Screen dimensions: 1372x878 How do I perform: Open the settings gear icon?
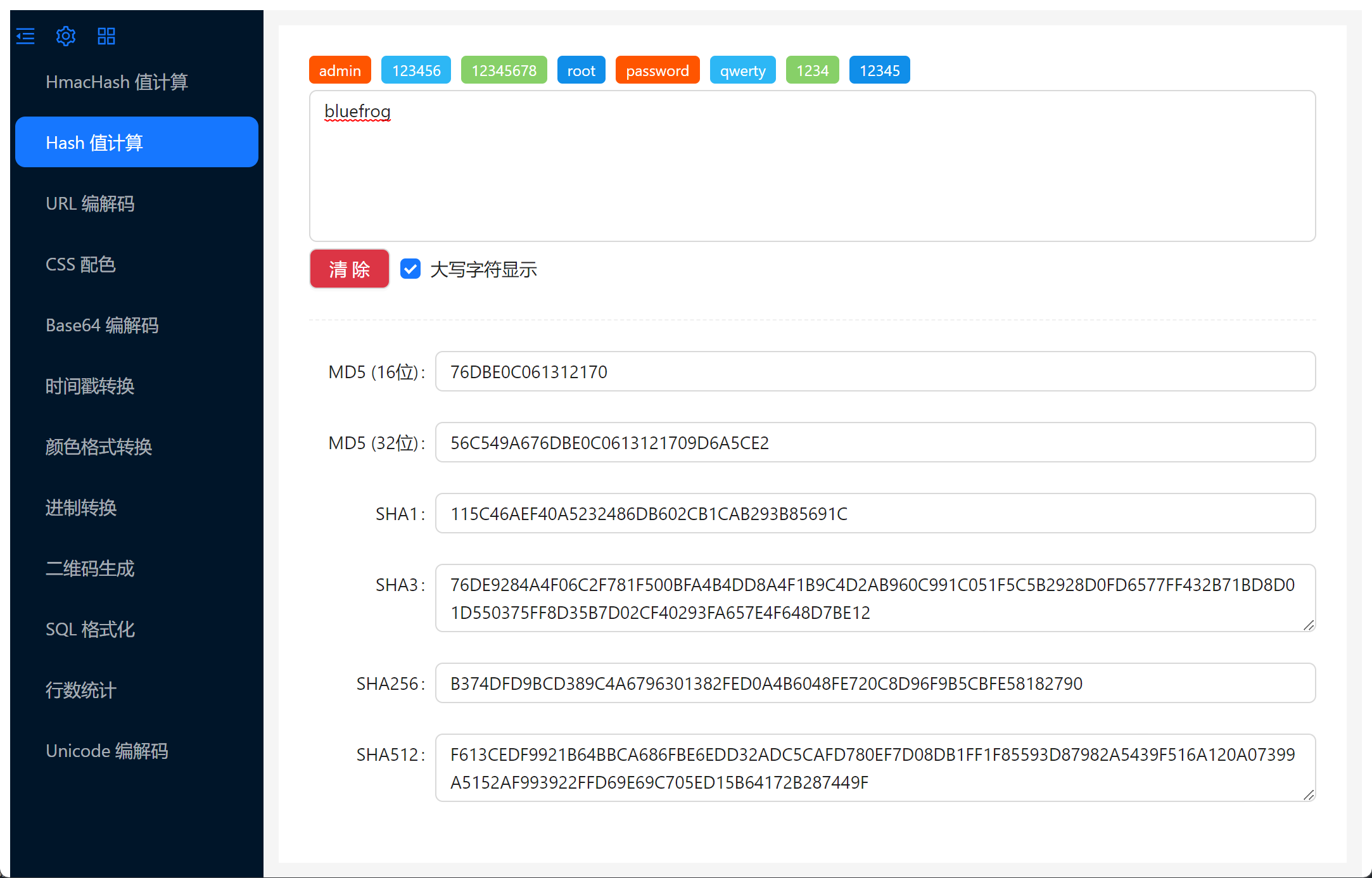click(66, 36)
